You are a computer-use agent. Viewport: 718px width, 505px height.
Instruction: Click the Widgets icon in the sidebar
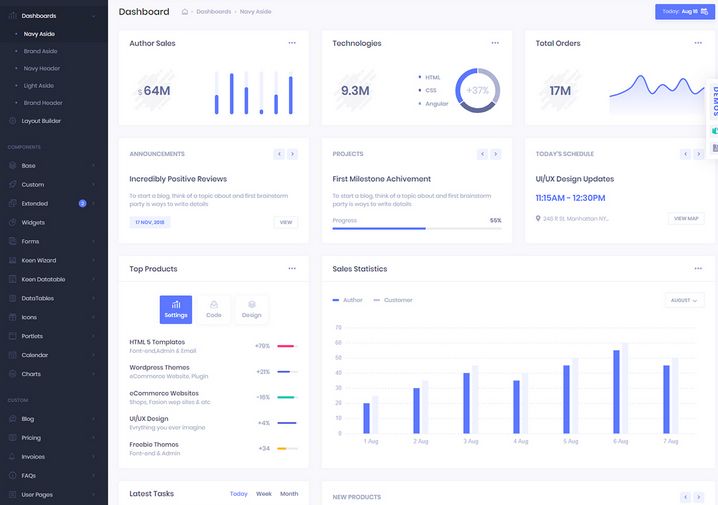pyautogui.click(x=12, y=222)
